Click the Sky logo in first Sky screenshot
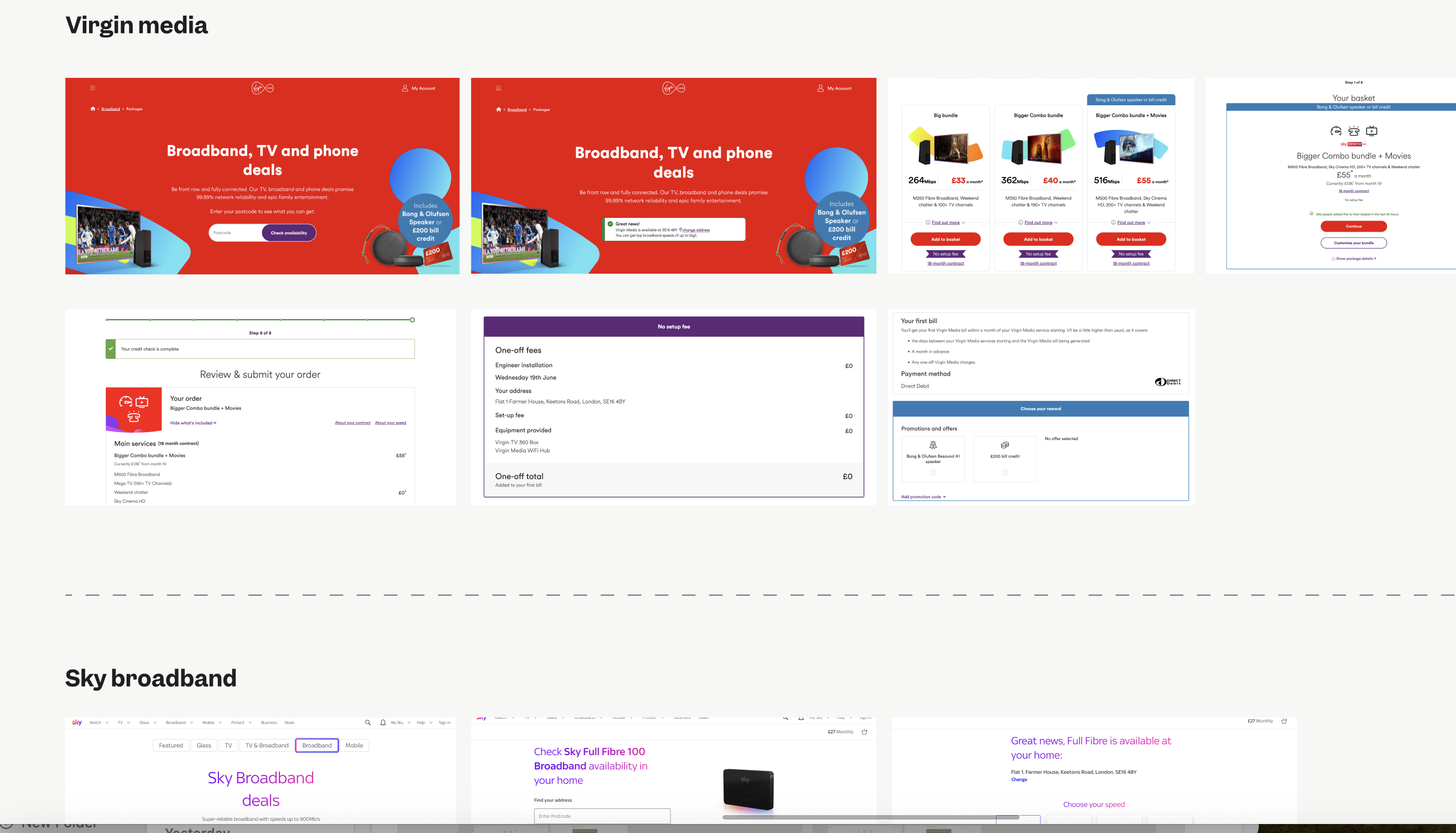1456x833 pixels. click(77, 723)
